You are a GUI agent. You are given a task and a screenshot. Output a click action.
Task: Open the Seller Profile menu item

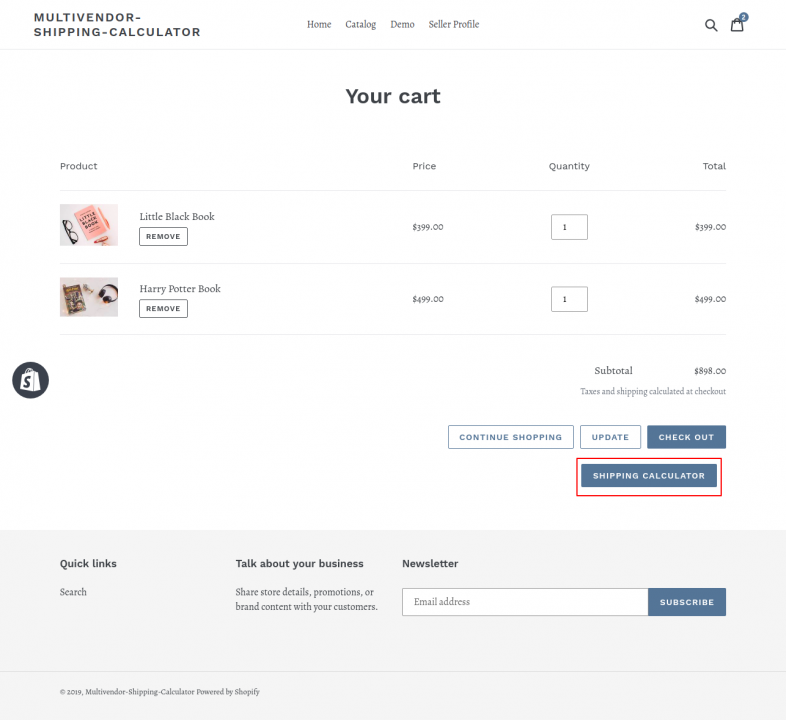click(x=454, y=24)
